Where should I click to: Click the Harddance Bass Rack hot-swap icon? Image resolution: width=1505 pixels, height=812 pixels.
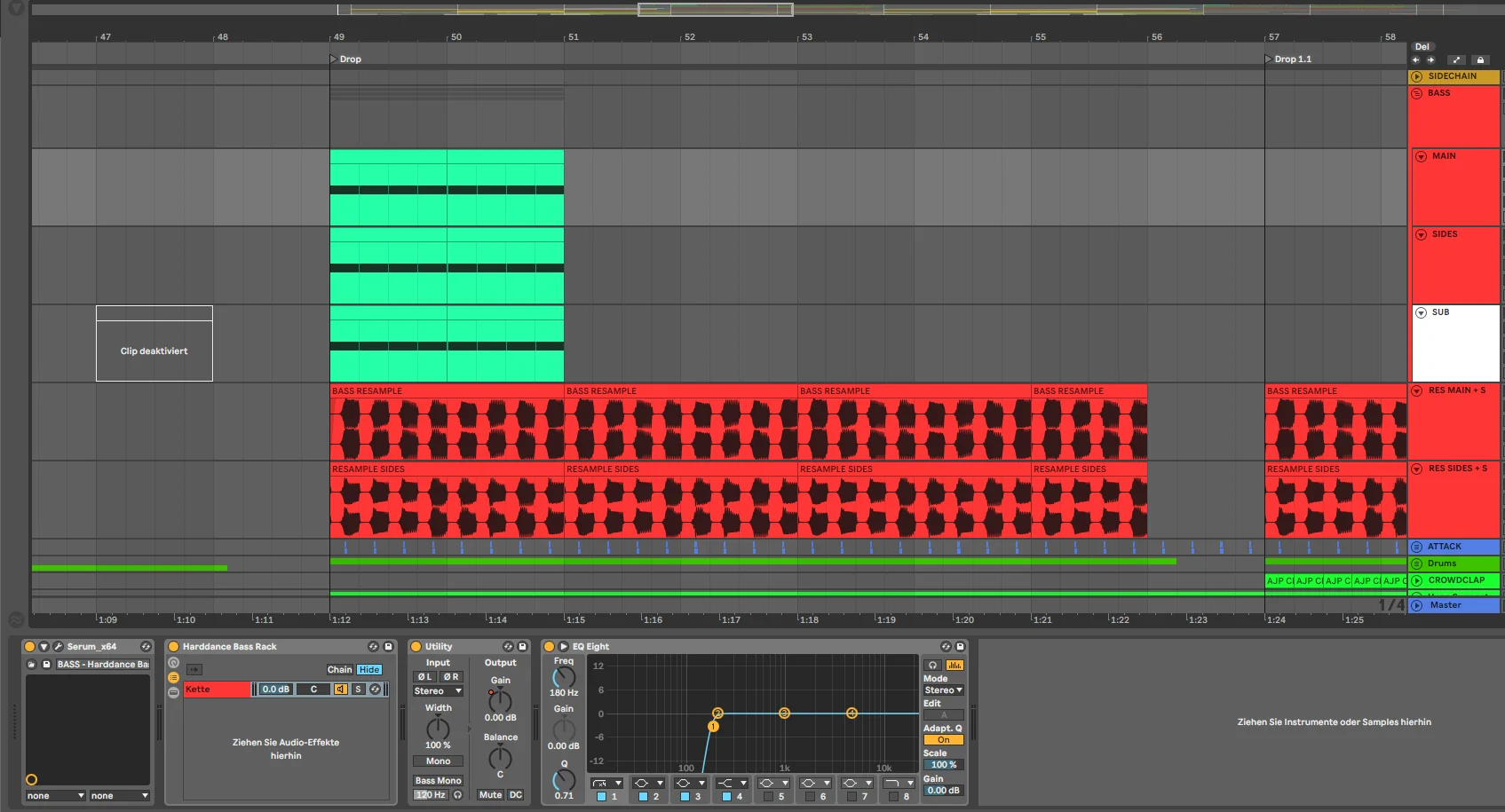tap(373, 647)
